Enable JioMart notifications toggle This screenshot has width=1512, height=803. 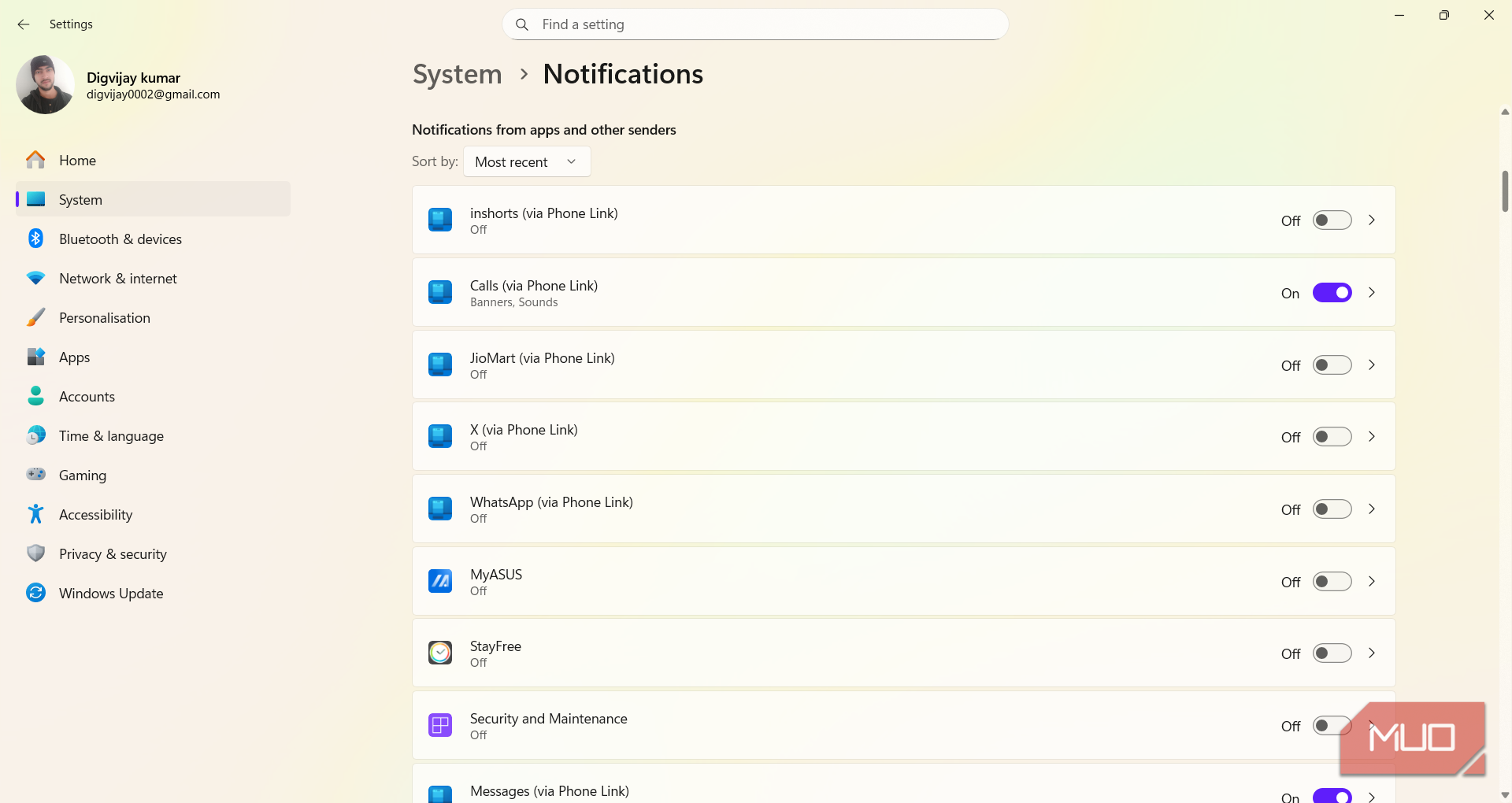(1332, 365)
